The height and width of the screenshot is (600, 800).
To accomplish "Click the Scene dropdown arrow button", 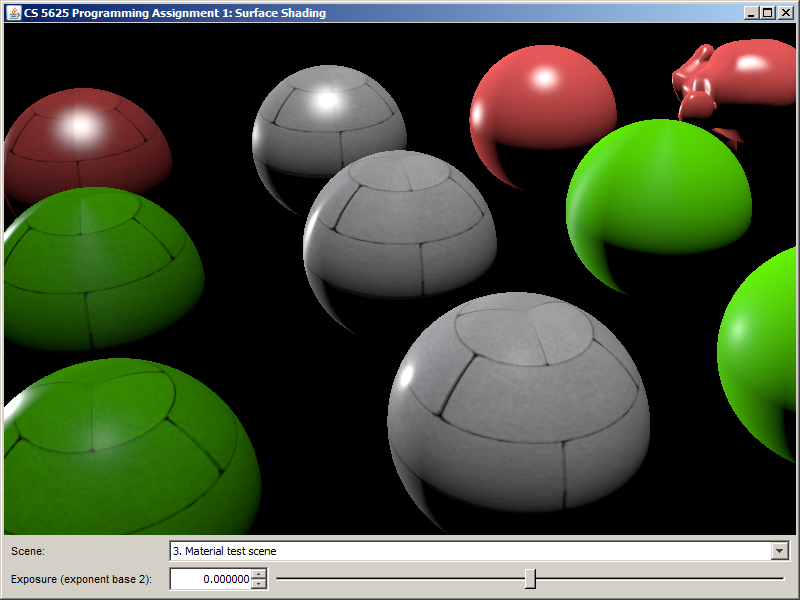I will 780,551.
